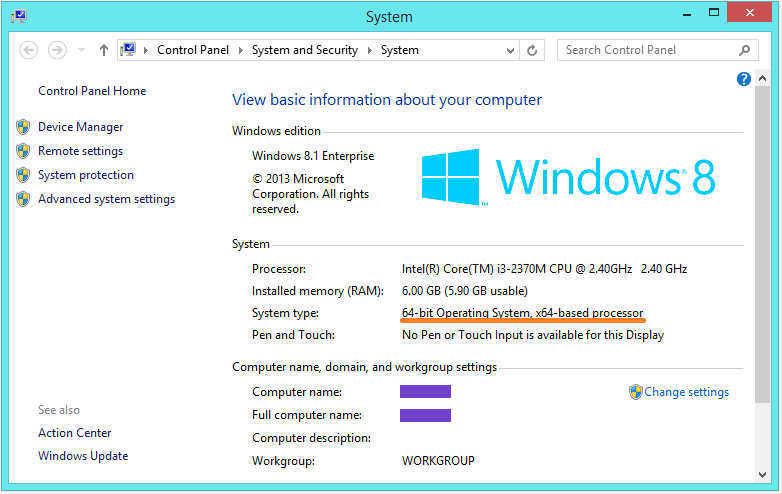Click the scrollbar down arrow
This screenshot has width=782, height=494.
pyautogui.click(x=762, y=475)
